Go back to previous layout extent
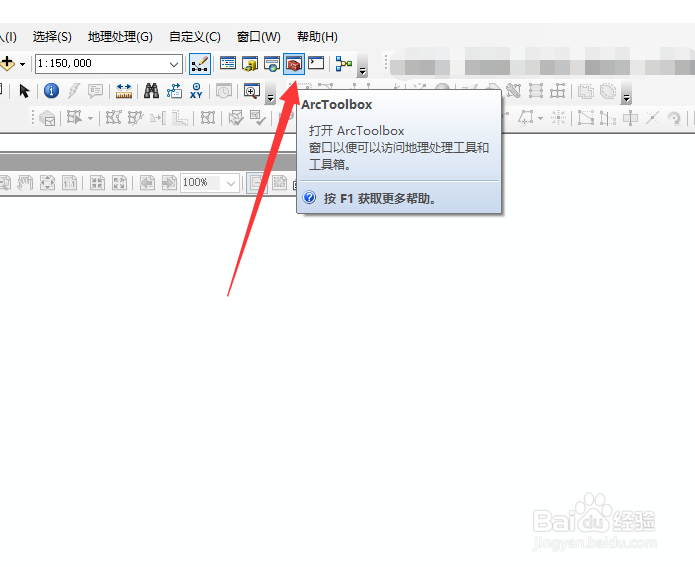Screen dimensions: 695x567 [x=147, y=182]
